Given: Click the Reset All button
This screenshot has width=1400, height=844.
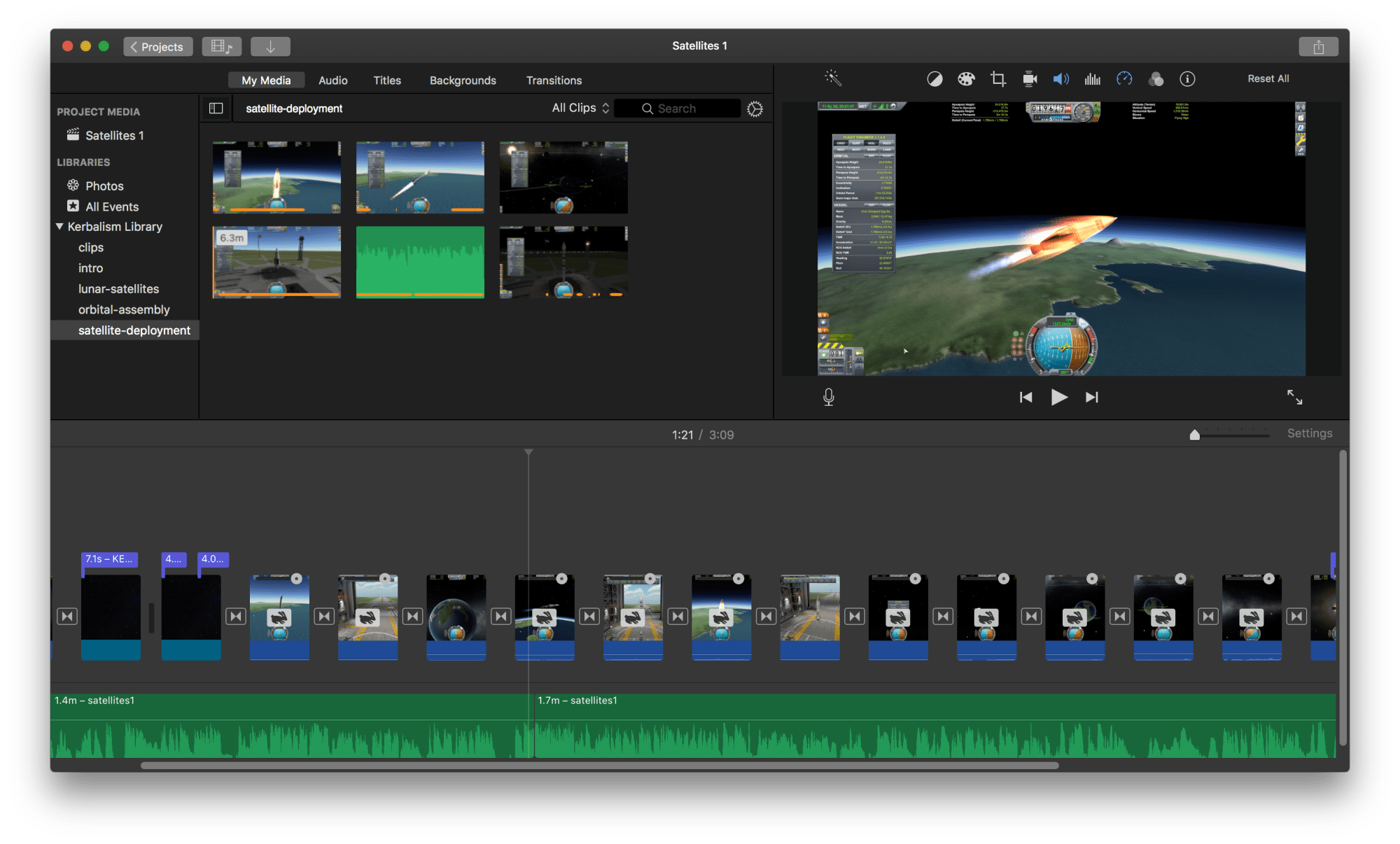Looking at the screenshot, I should (x=1268, y=79).
